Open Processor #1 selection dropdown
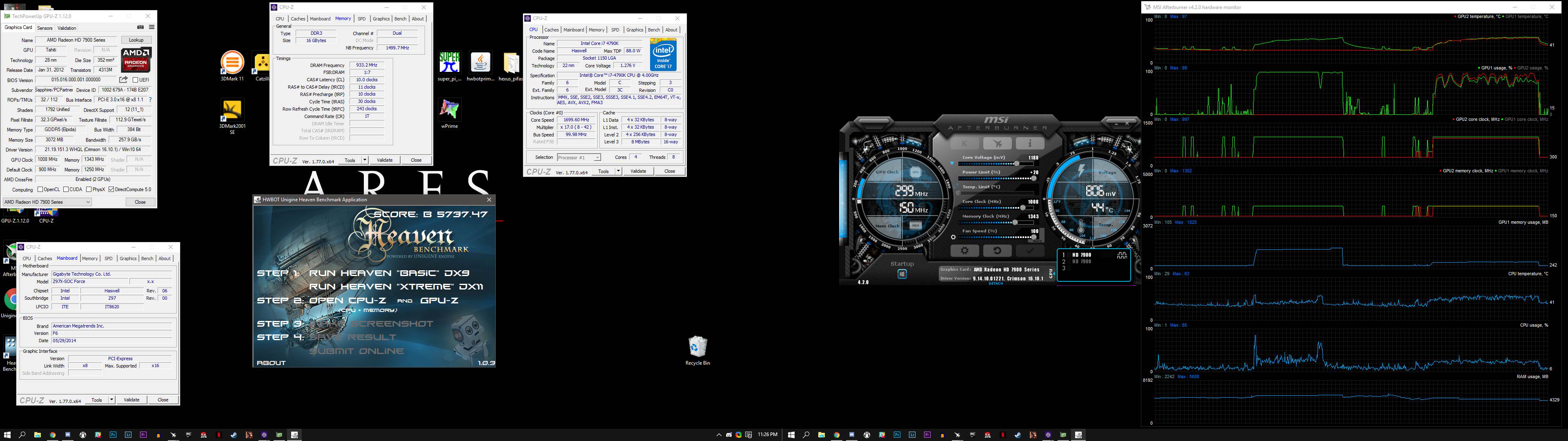 [x=578, y=157]
